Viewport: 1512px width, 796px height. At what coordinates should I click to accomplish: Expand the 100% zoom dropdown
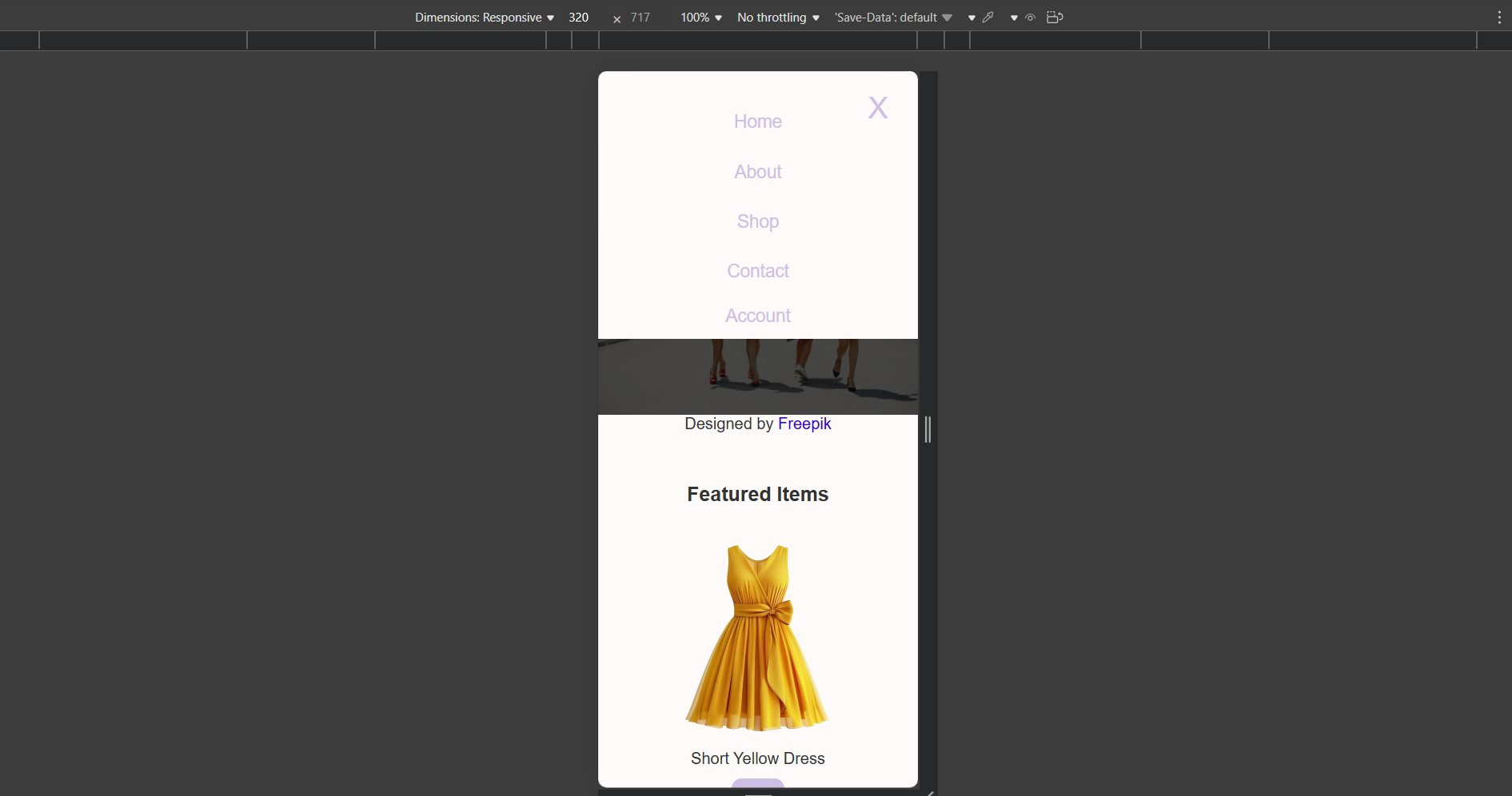point(700,18)
